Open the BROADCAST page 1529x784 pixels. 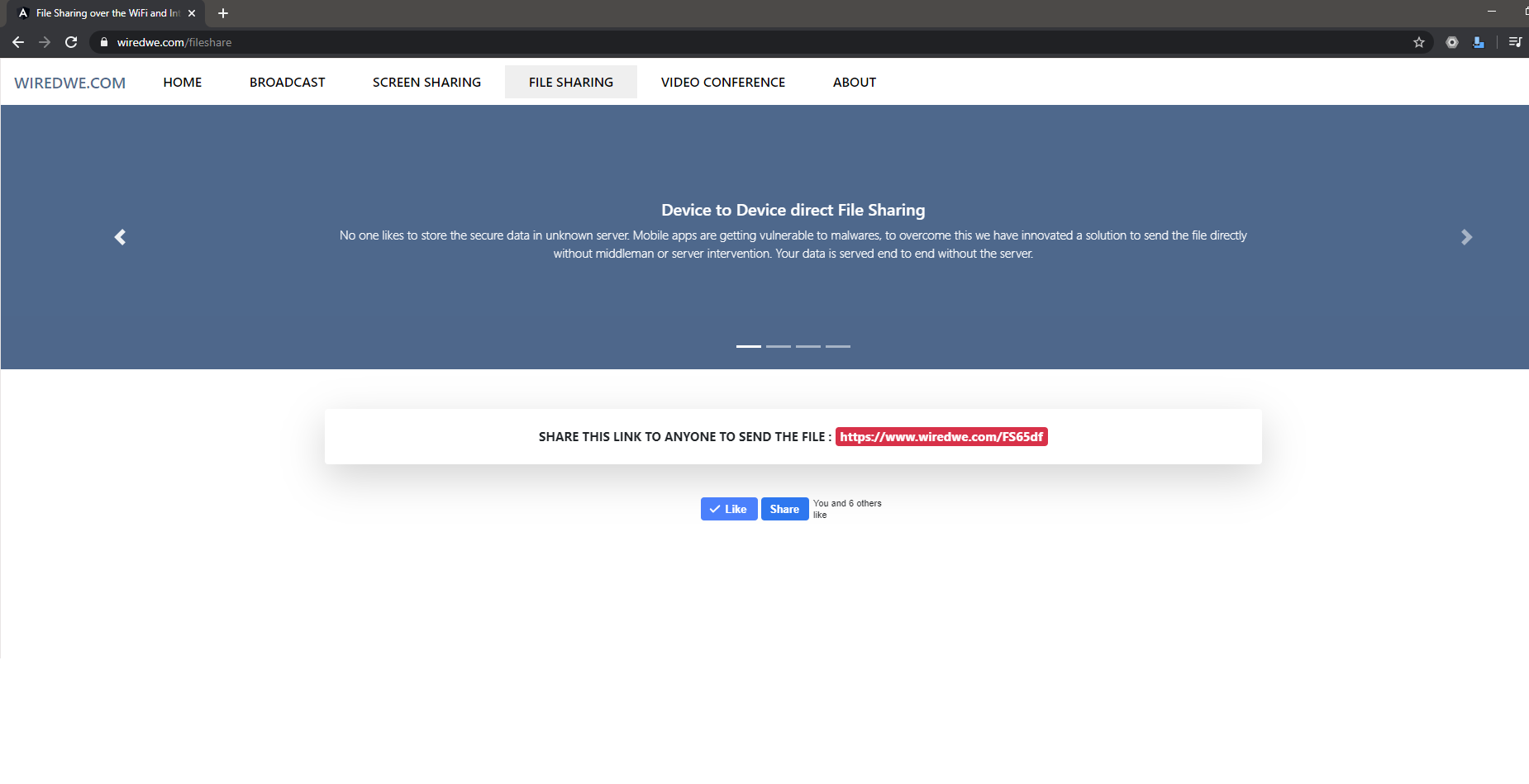(288, 82)
